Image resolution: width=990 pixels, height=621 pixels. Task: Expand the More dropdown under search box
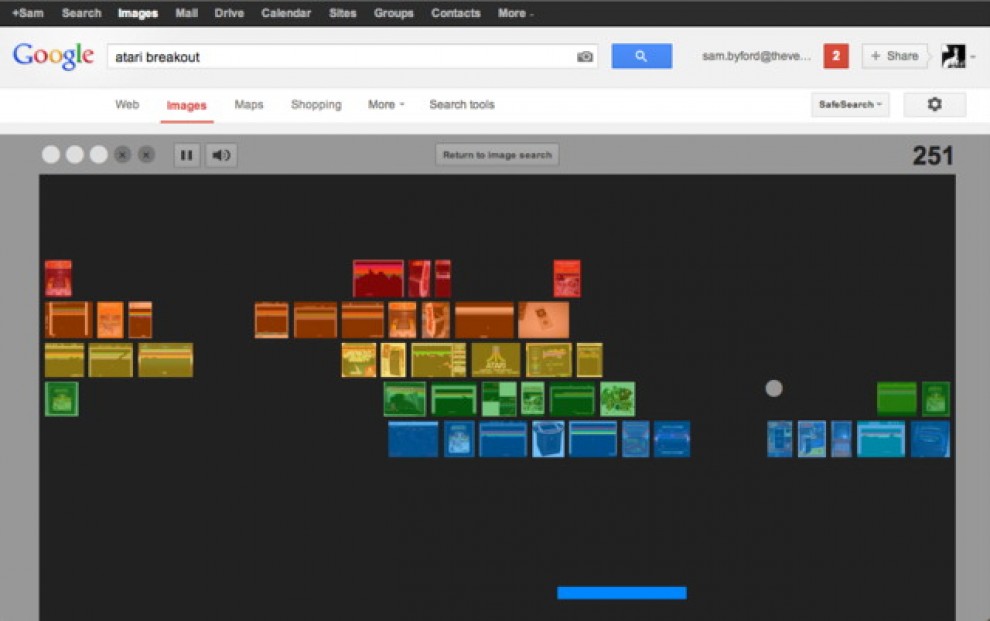point(386,105)
